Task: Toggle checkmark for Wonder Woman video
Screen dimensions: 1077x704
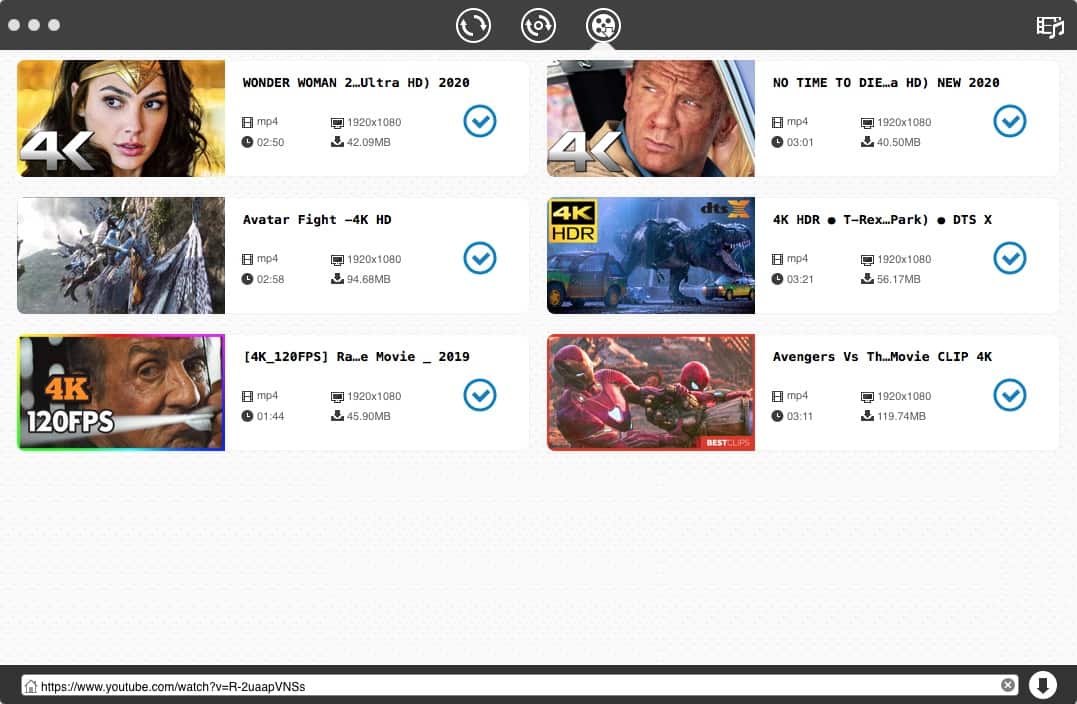Action: coord(479,121)
